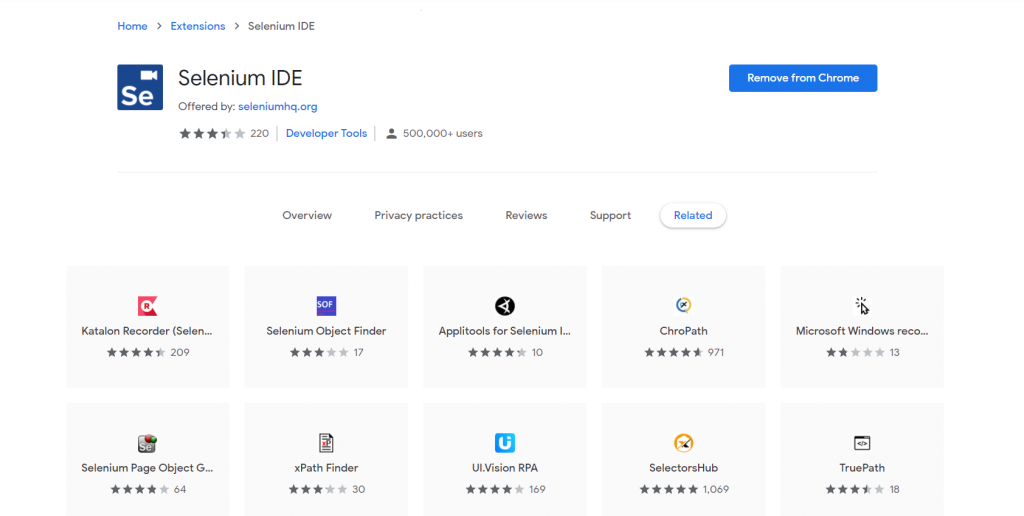Open the xPath Finder document icon
Image resolution: width=1024 pixels, height=516 pixels.
(x=326, y=443)
